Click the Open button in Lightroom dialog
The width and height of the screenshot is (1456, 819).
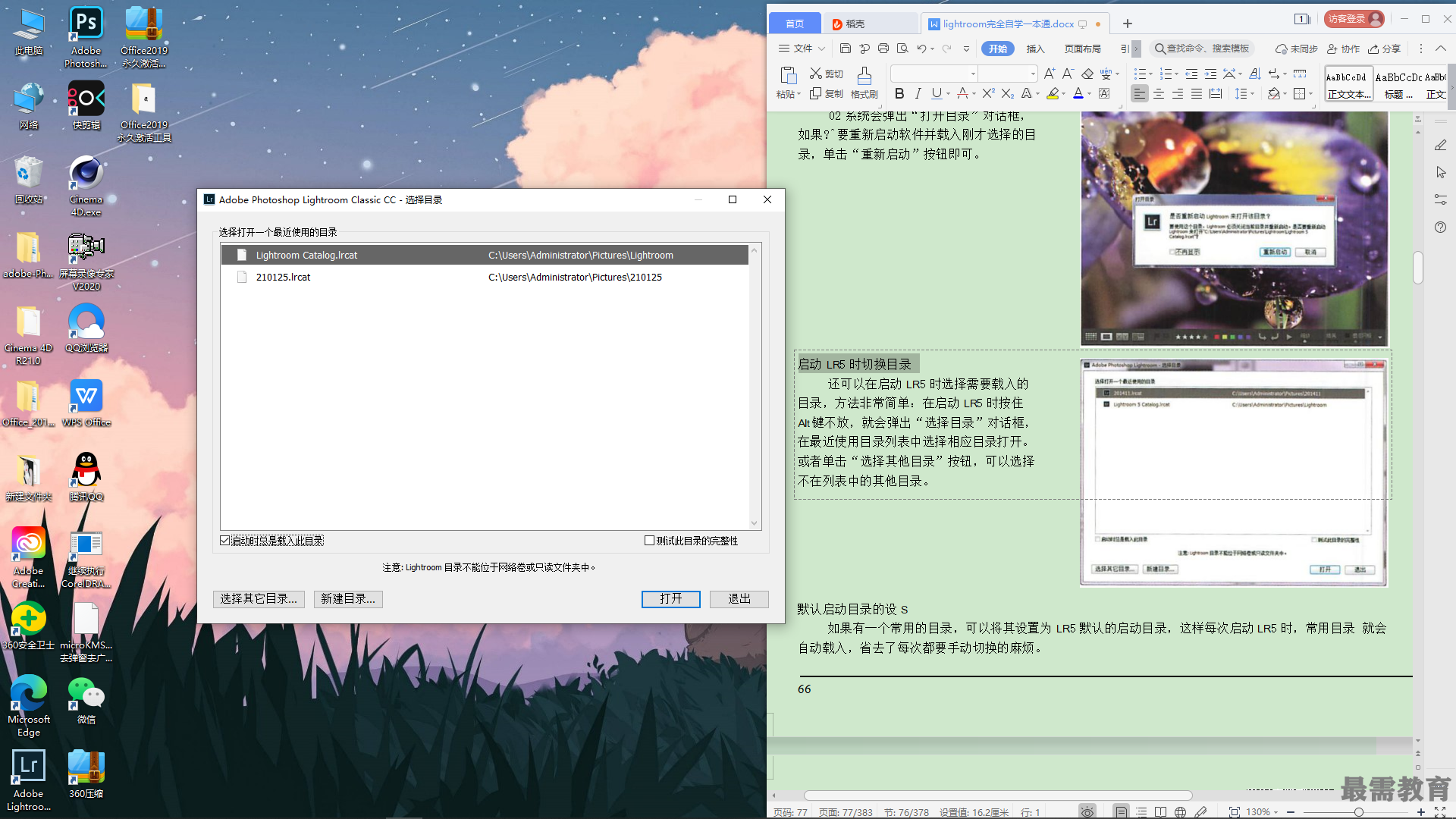[670, 599]
